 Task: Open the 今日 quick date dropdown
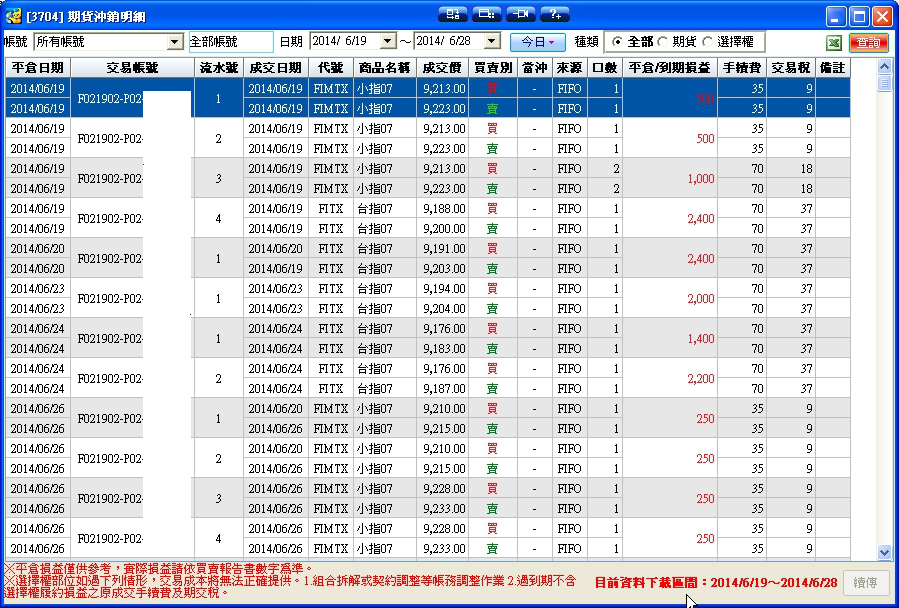(537, 42)
